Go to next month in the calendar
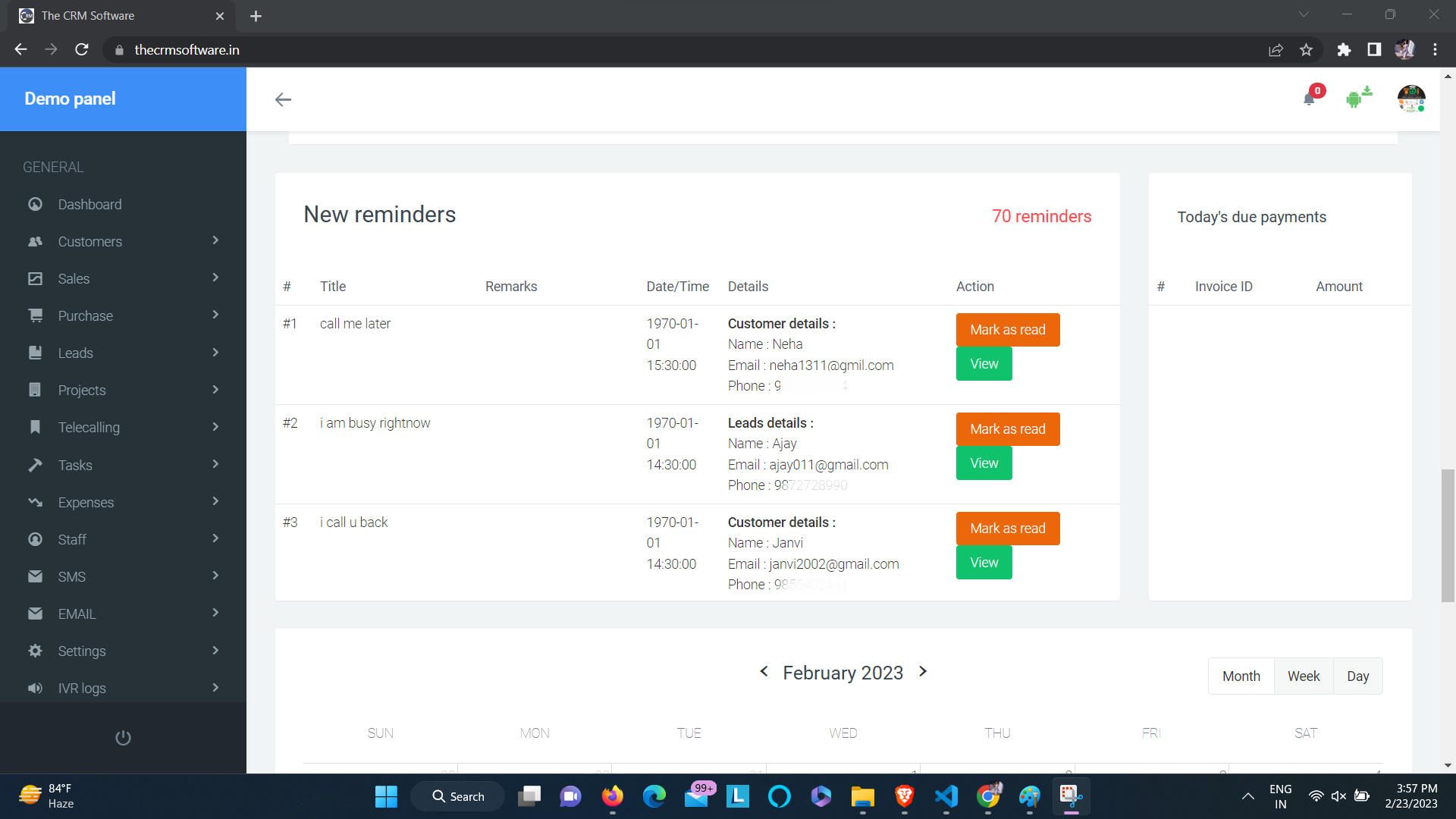Screen dimensions: 1456x819 pos(923,672)
